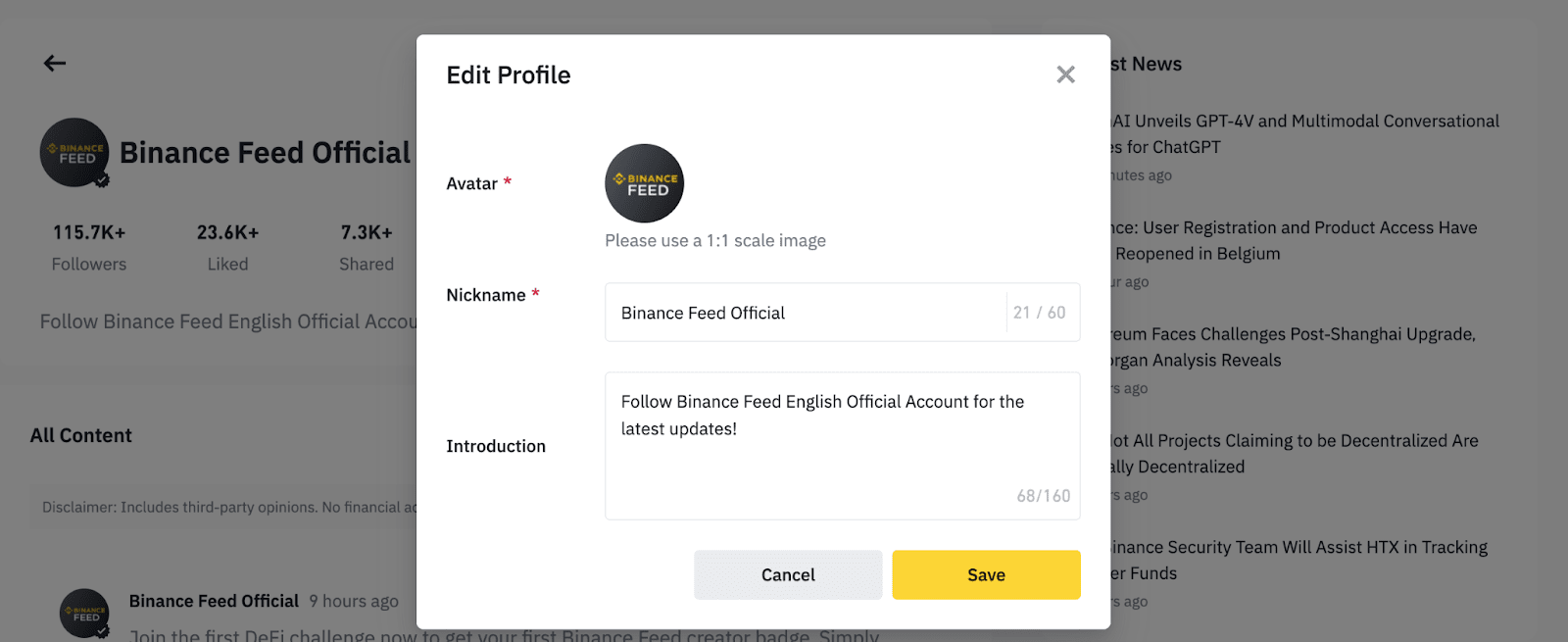Viewport: 1568px width, 642px height.
Task: Change the Binance Feed avatar image
Action: 644,183
